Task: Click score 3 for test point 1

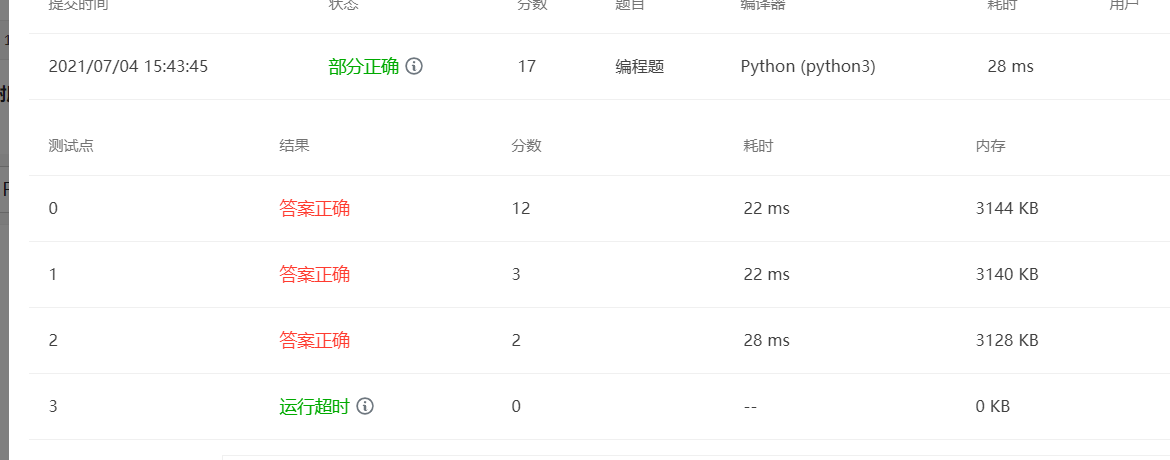Action: [x=516, y=274]
